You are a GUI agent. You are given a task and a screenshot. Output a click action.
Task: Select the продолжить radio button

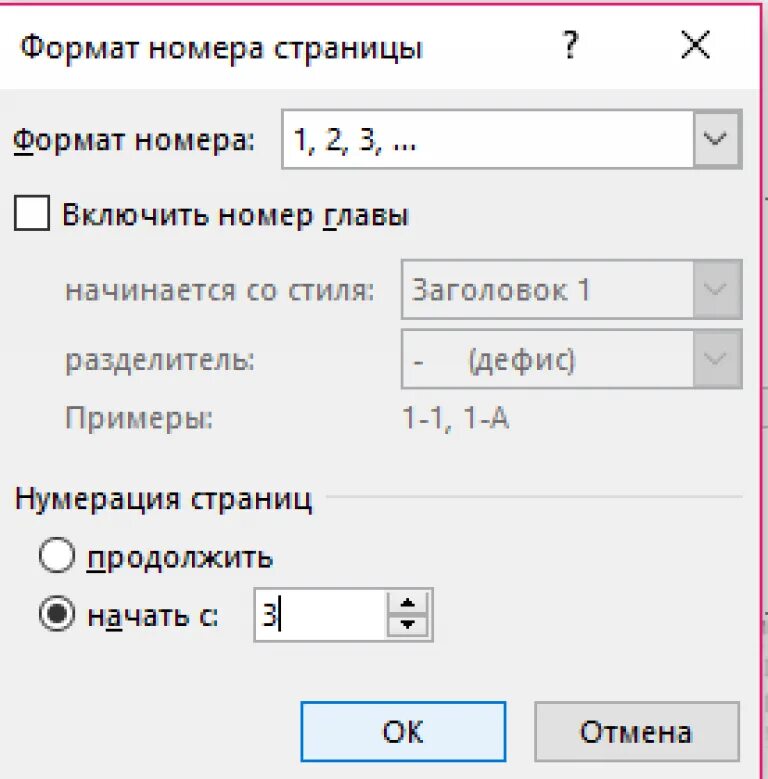[x=57, y=556]
